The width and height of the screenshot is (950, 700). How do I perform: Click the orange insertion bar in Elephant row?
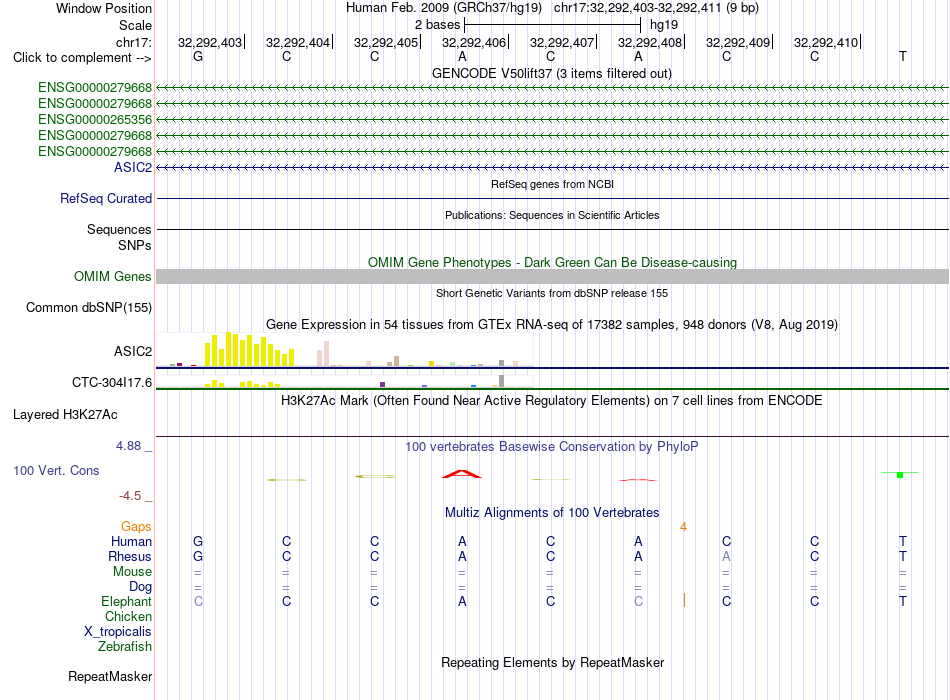tap(684, 600)
